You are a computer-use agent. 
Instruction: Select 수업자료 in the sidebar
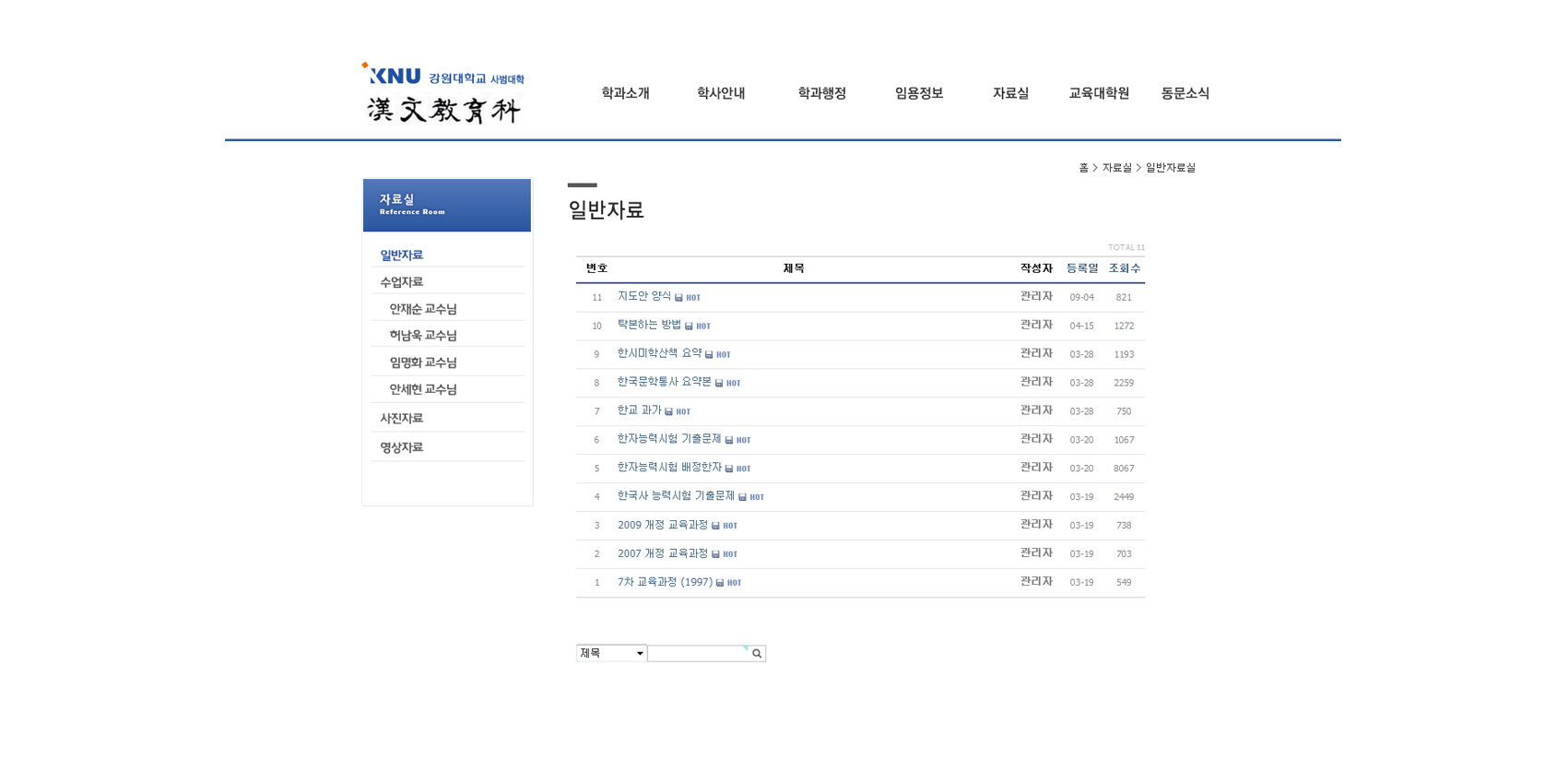[402, 282]
